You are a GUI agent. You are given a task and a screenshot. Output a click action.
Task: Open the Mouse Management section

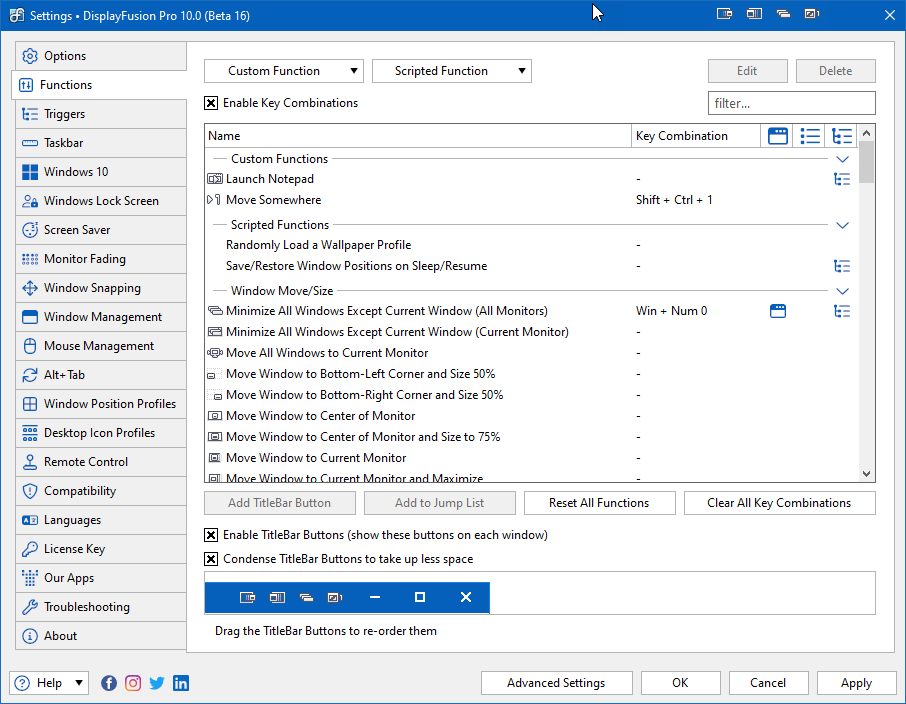pos(101,346)
